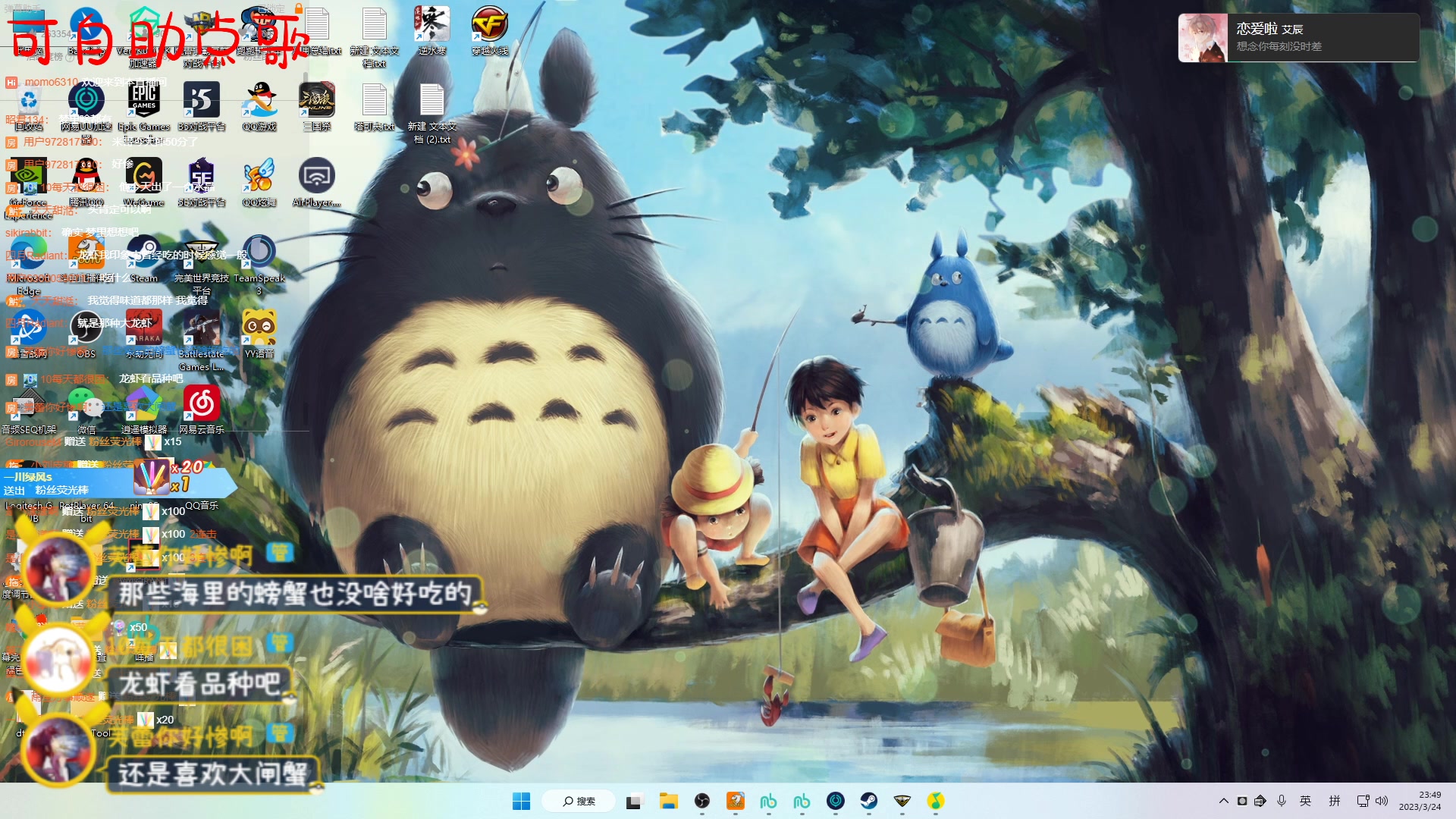The width and height of the screenshot is (1456, 819).
Task: Switch to Steam on the taskbar
Action: click(x=869, y=801)
